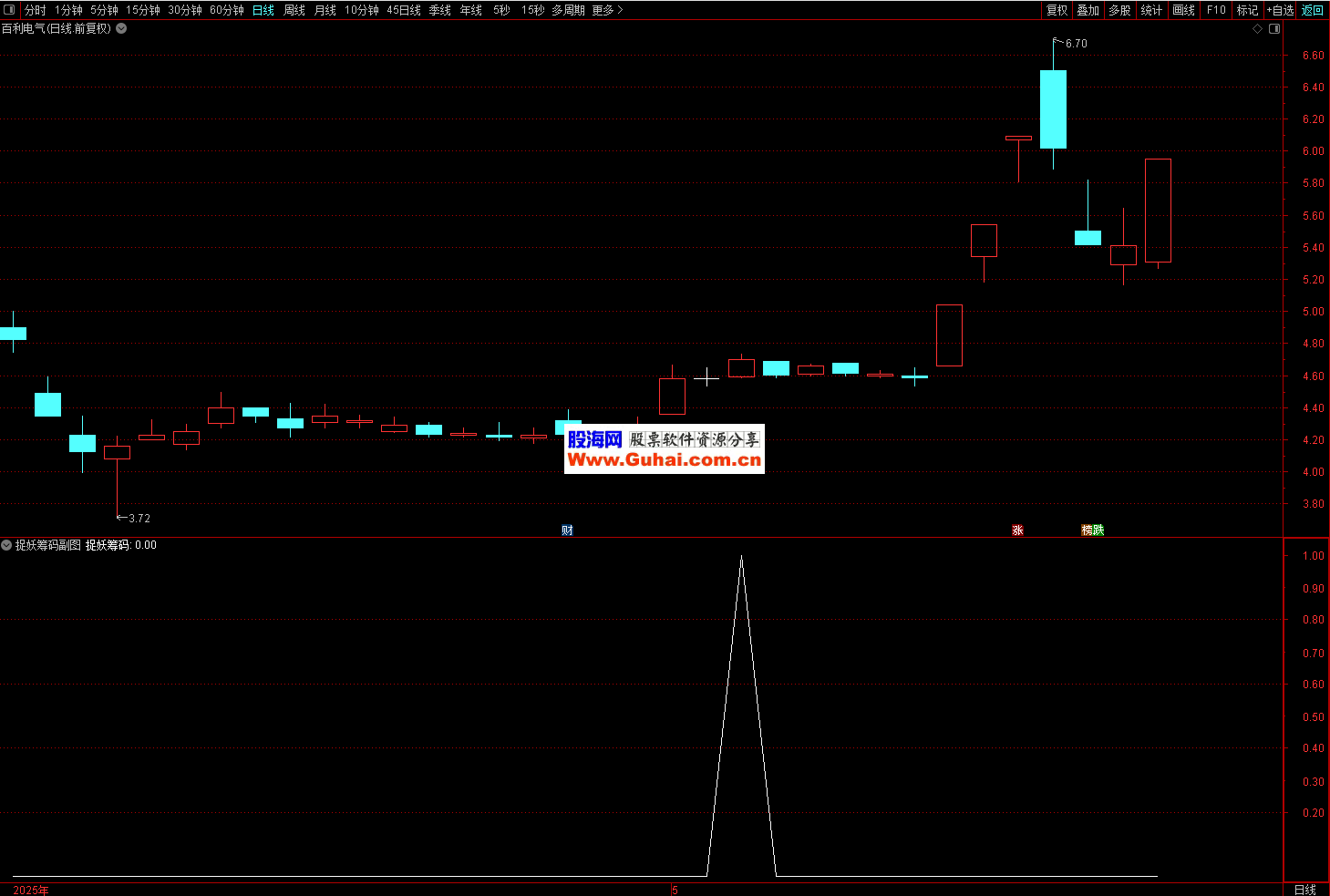The image size is (1330, 896).
Task: Click the 叠加 overlay button
Action: click(x=1088, y=10)
